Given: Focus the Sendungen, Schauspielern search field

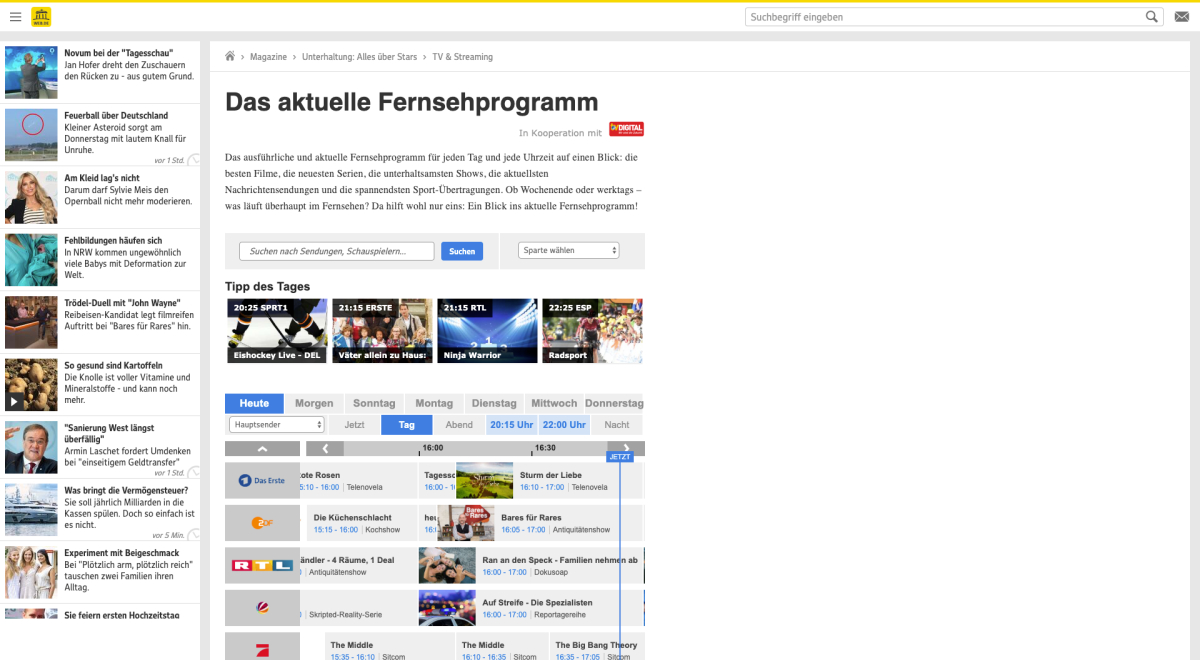Looking at the screenshot, I should click(337, 251).
